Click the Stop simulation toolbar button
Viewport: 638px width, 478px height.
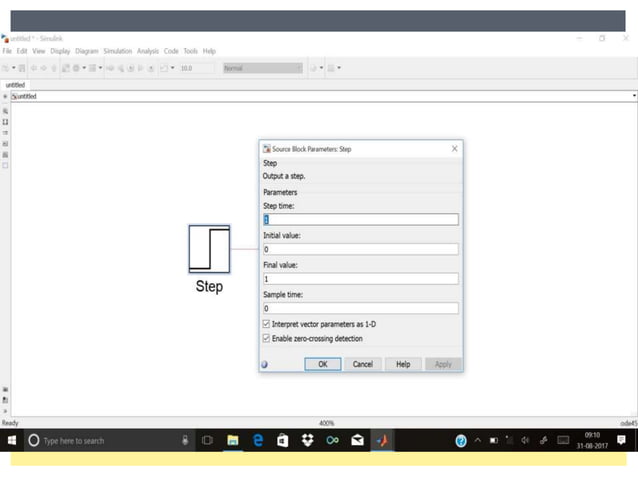point(151,68)
